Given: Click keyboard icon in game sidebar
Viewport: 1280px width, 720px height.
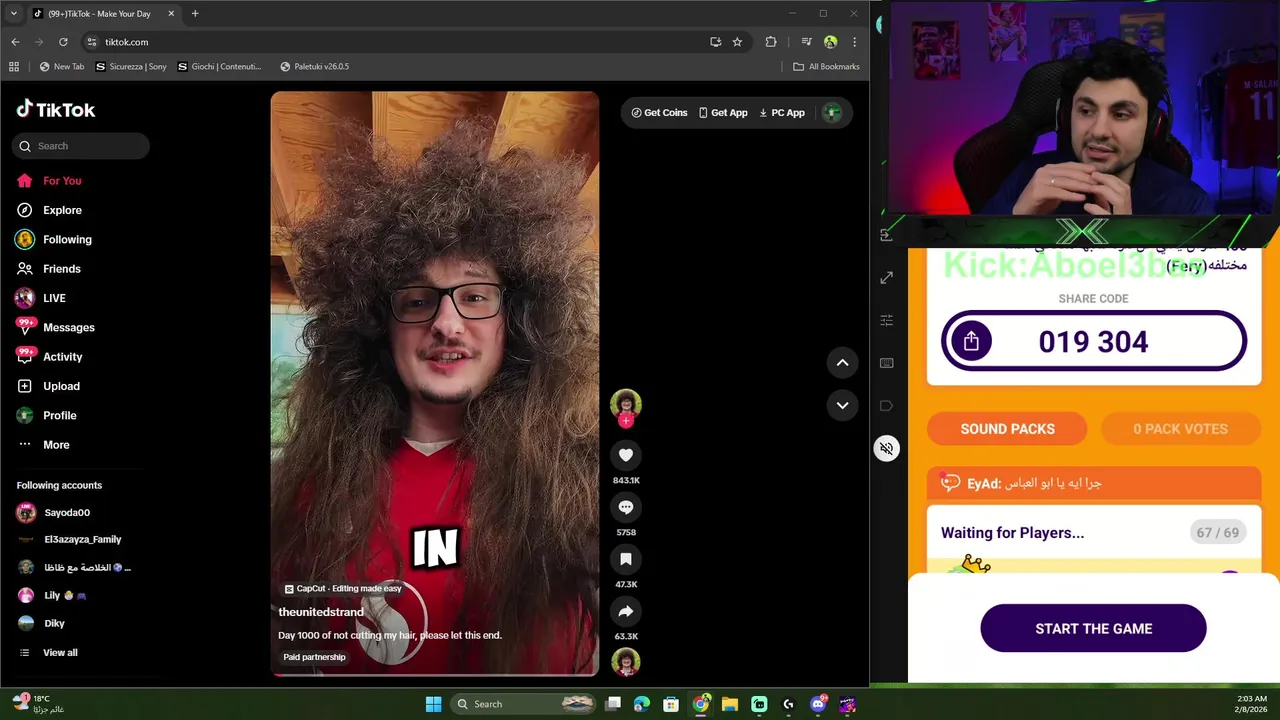Looking at the screenshot, I should 886,363.
